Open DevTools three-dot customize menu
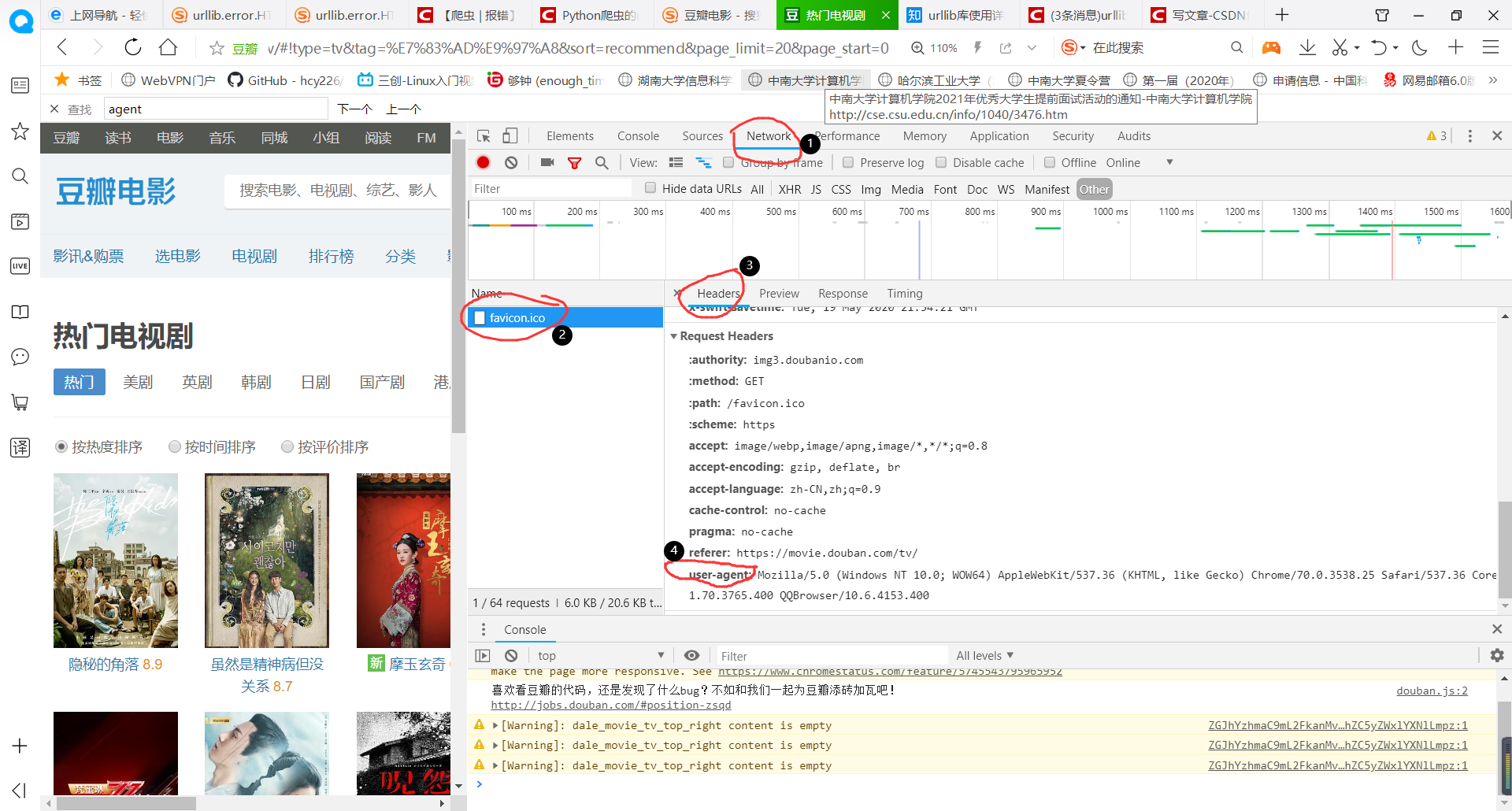This screenshot has height=811, width=1512. [x=1469, y=136]
